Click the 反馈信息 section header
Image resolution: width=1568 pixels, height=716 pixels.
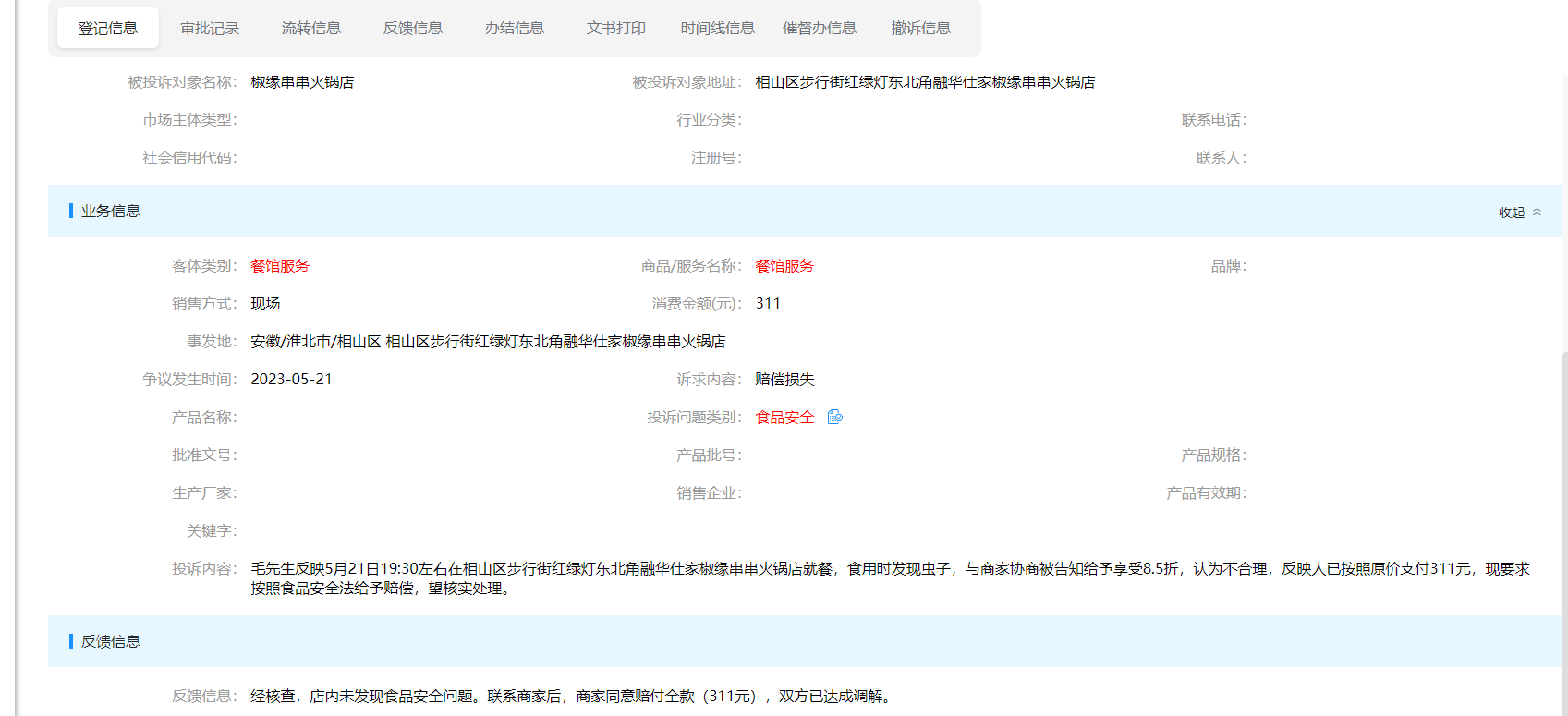pyautogui.click(x=805, y=641)
